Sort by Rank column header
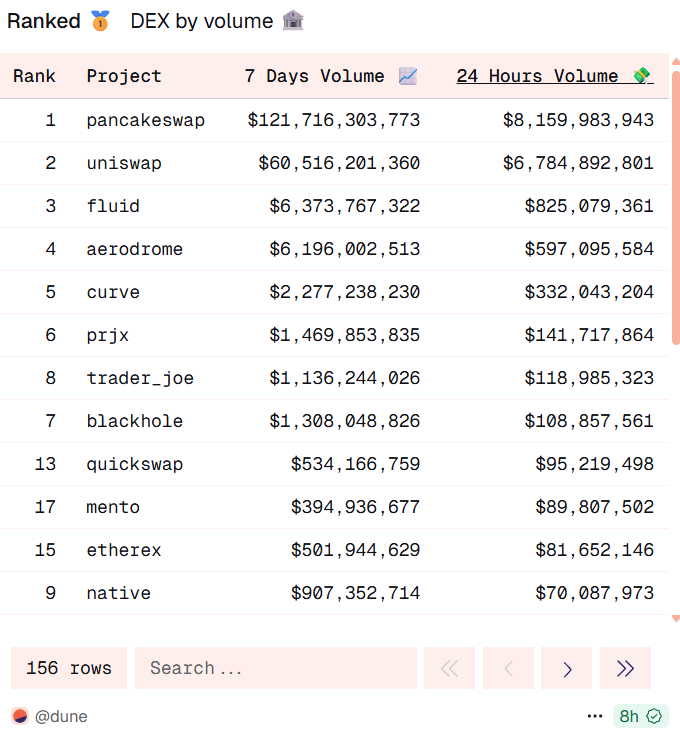The height and width of the screenshot is (737, 680). click(x=34, y=76)
